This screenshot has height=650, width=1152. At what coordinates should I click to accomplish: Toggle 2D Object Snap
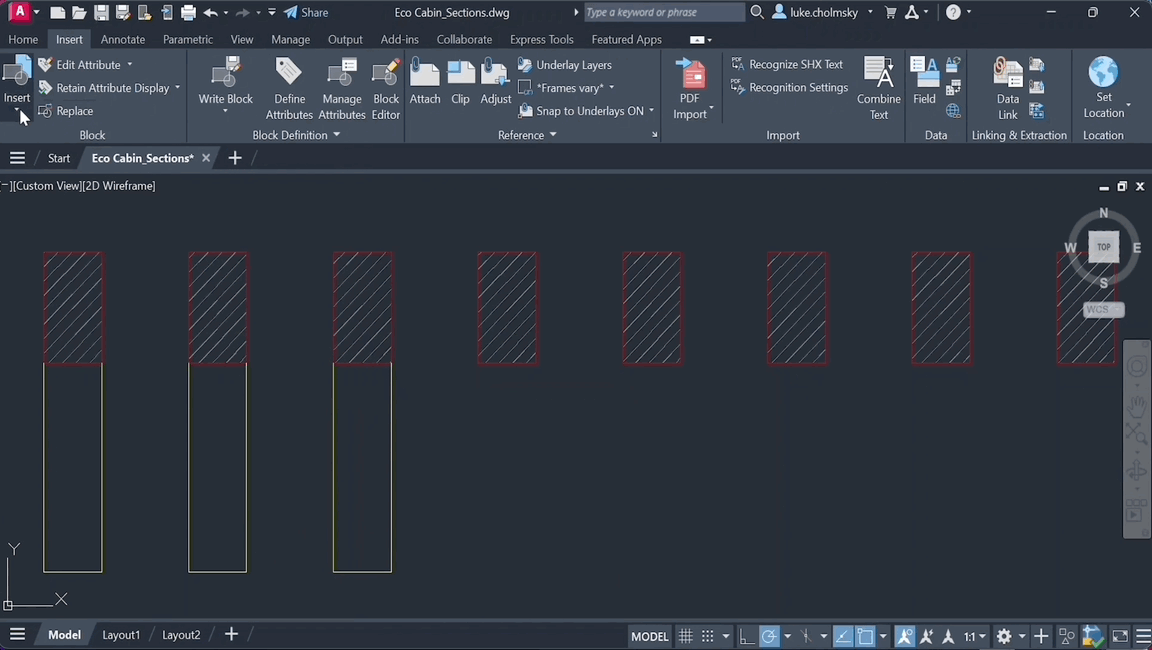click(865, 636)
